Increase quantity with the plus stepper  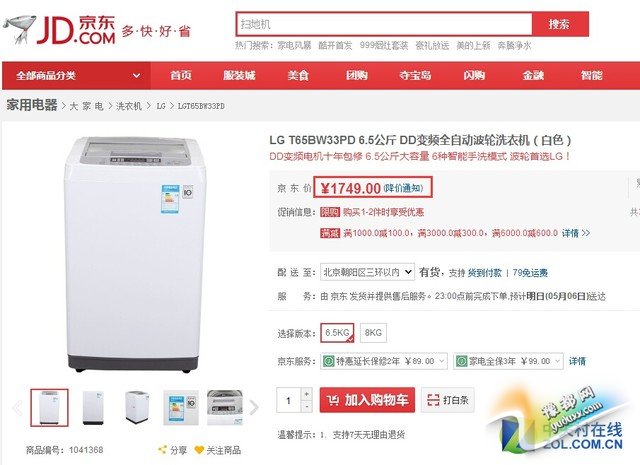click(x=307, y=394)
